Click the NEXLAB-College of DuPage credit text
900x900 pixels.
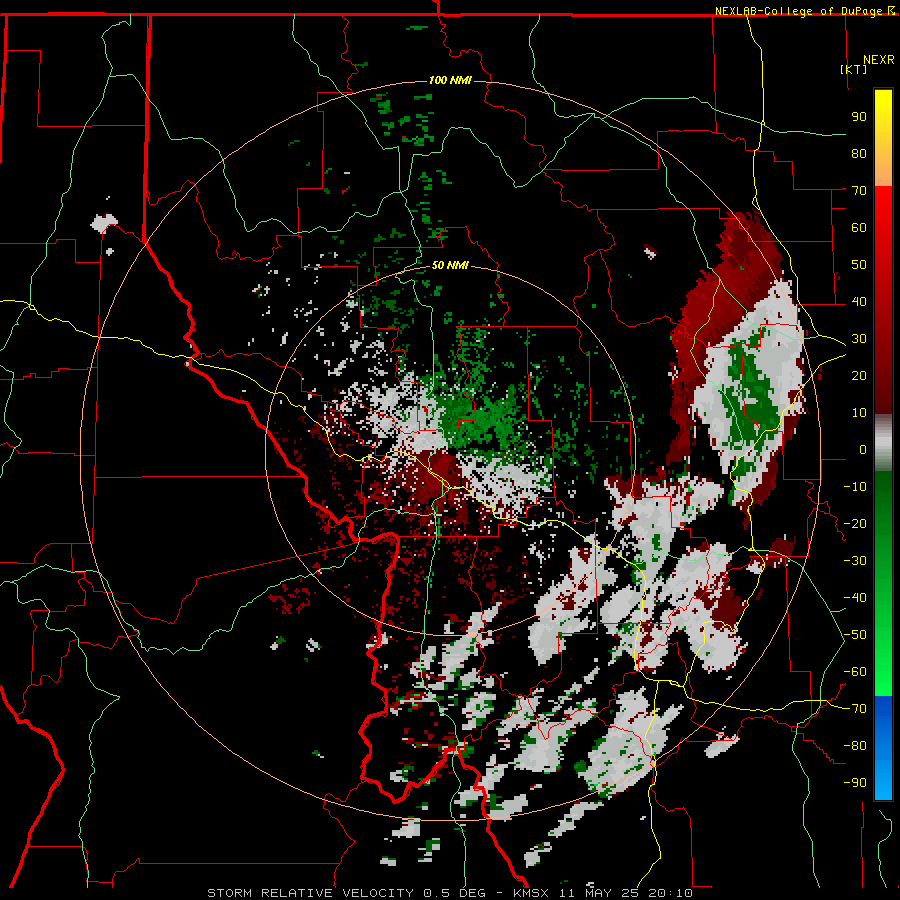[801, 11]
